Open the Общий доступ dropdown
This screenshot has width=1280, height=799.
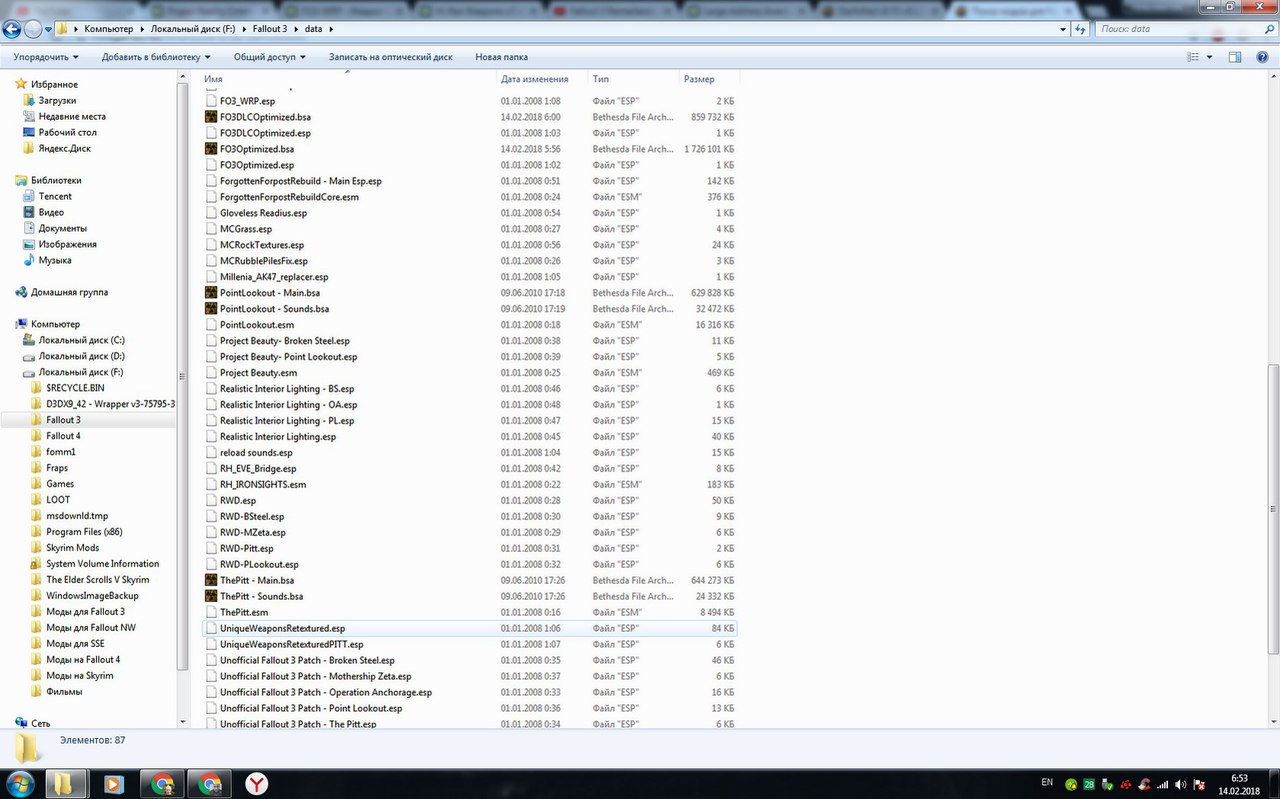click(270, 57)
